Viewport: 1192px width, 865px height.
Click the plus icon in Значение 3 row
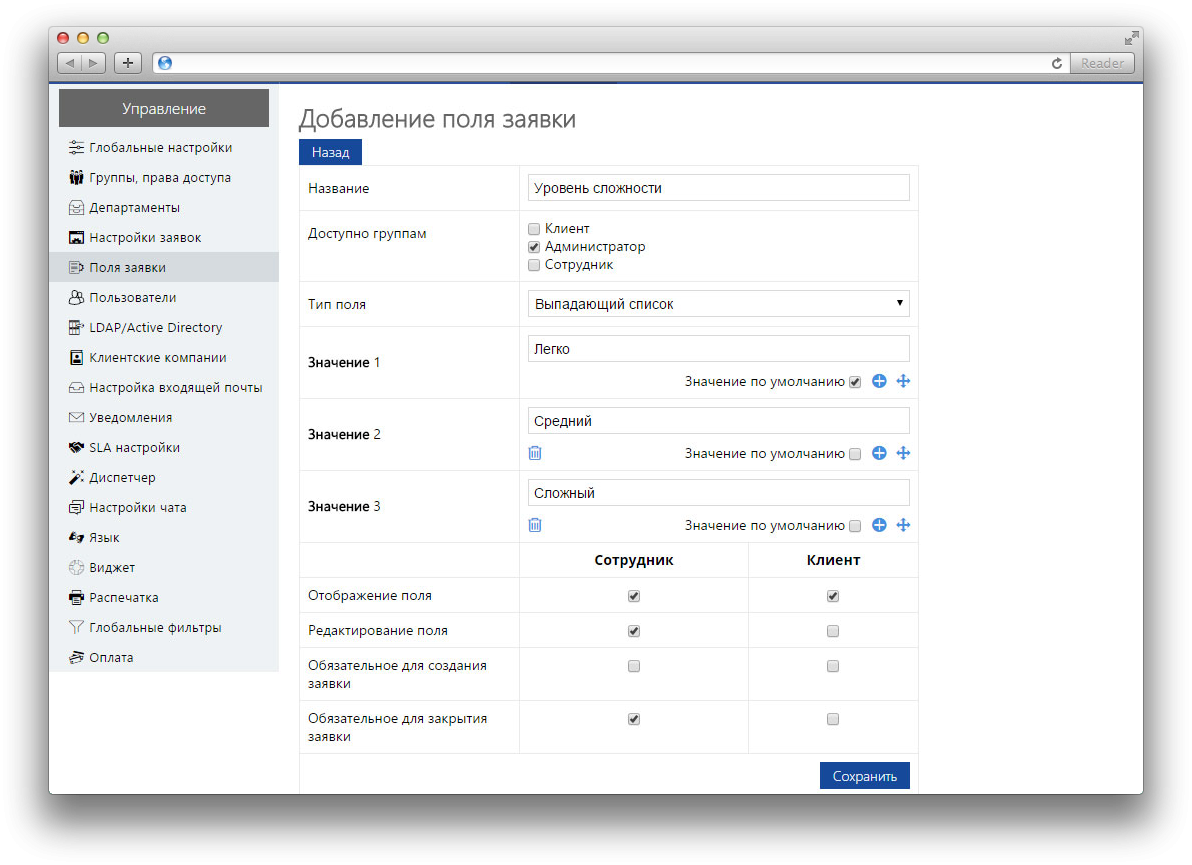coord(879,525)
